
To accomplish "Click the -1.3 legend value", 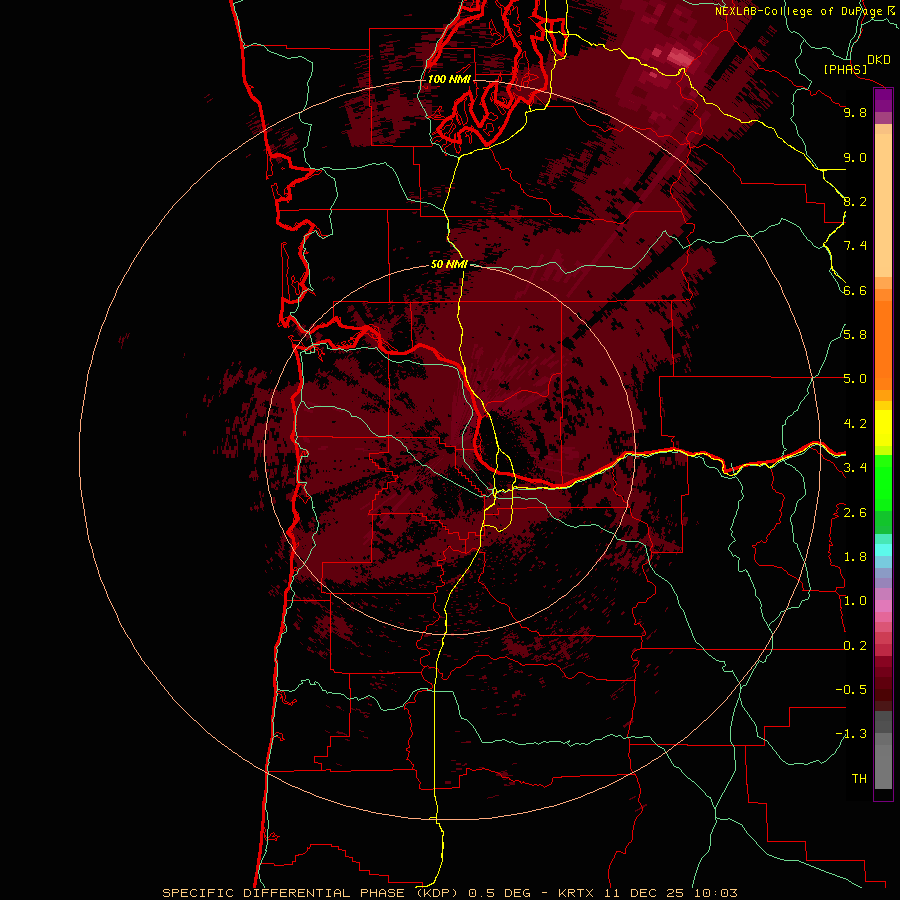I will (851, 734).
